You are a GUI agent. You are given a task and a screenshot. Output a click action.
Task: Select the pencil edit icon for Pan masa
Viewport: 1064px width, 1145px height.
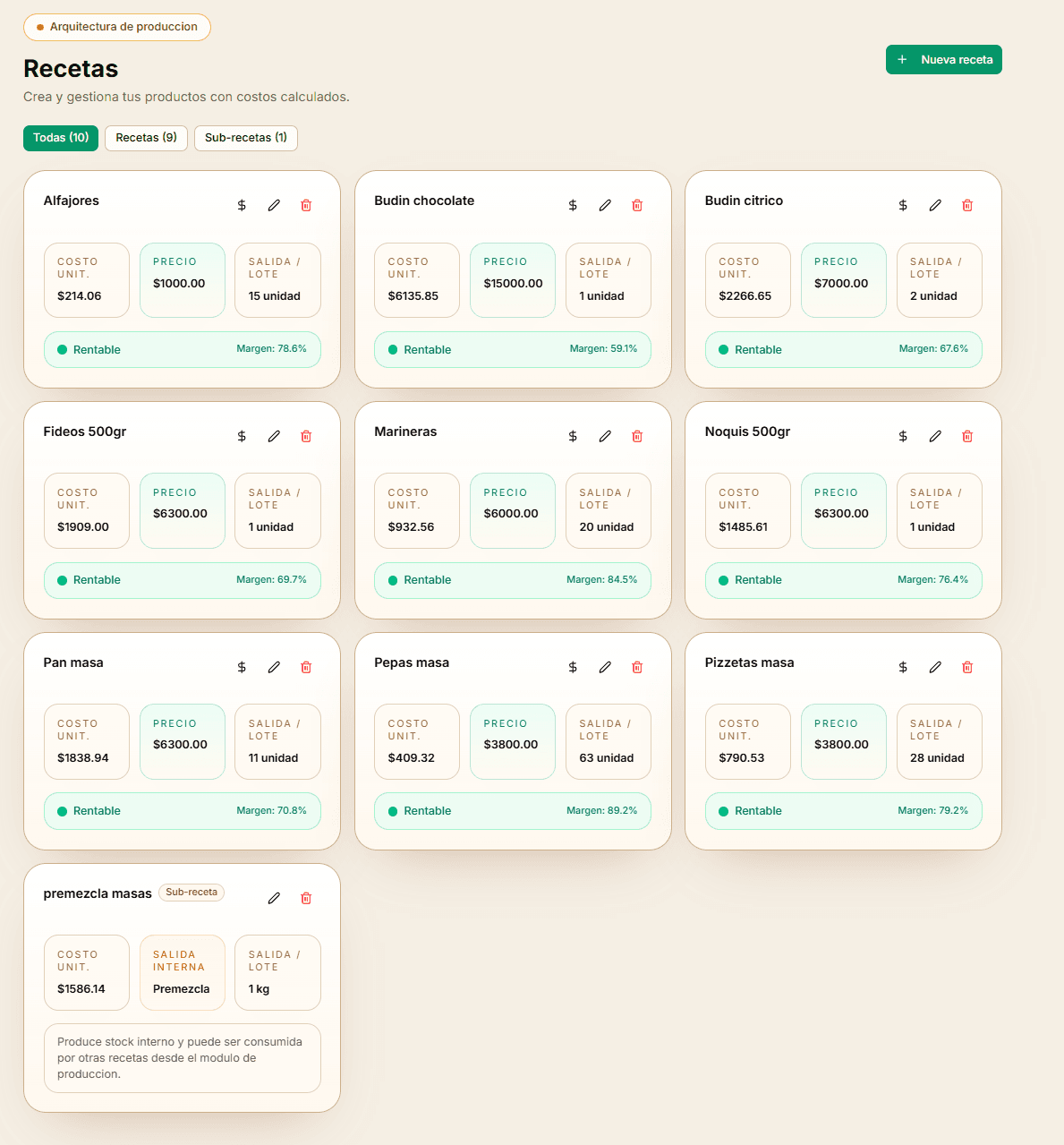click(x=274, y=667)
